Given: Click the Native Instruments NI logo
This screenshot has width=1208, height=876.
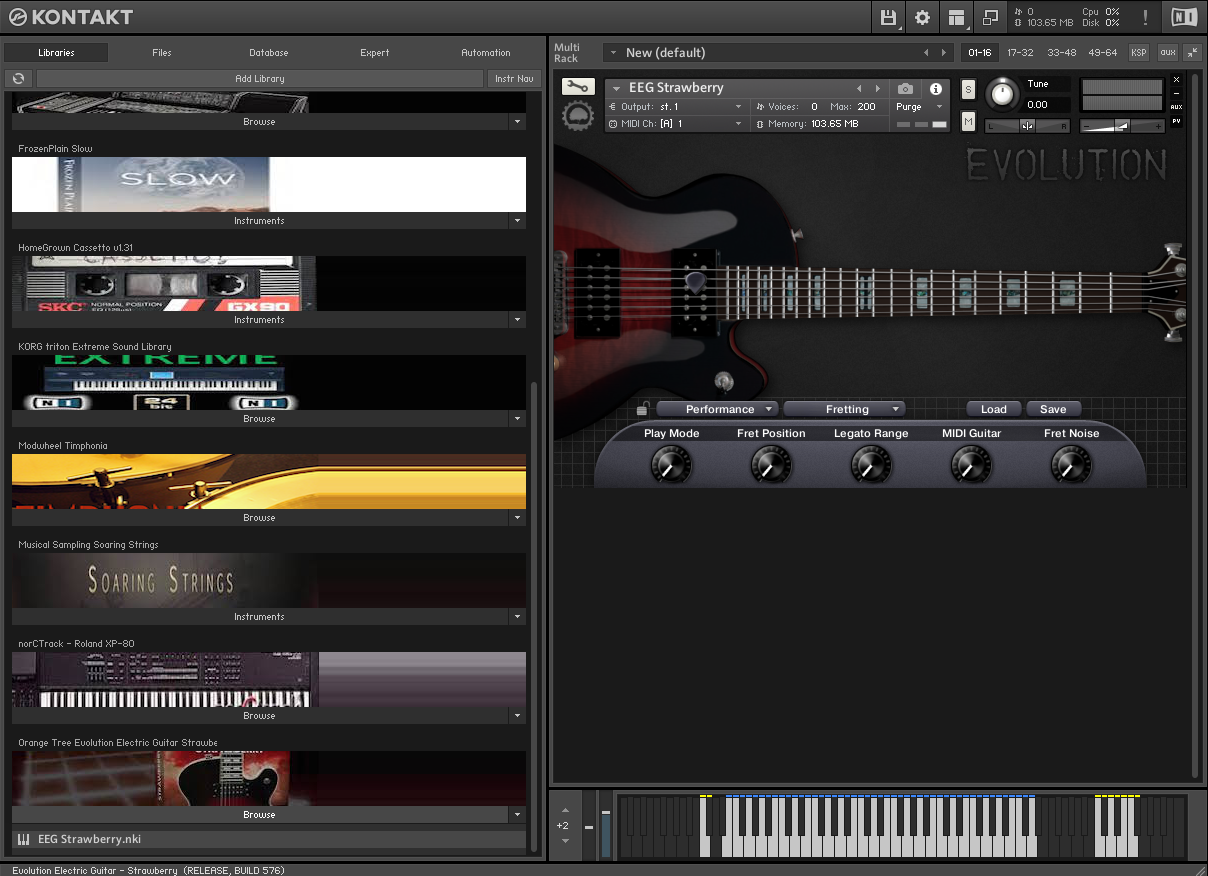Looking at the screenshot, I should pos(1183,17).
